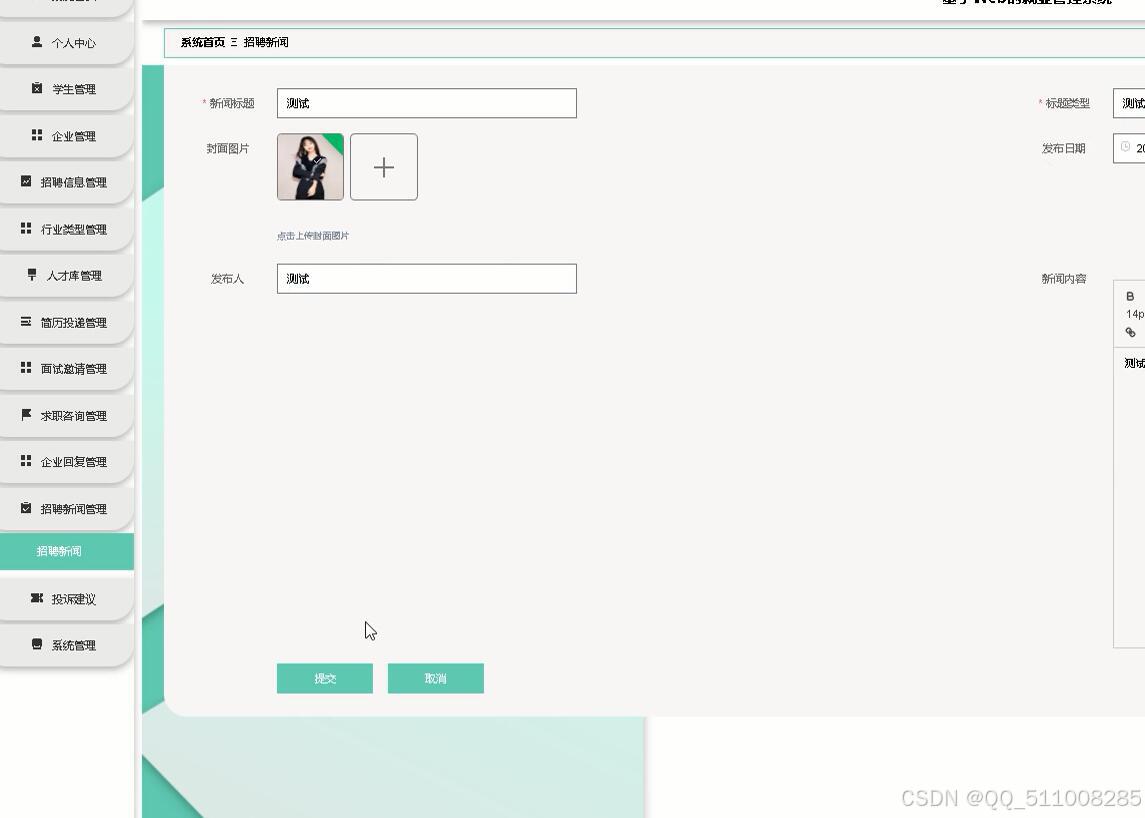Expand 行业类型管理 menu
1145x818 pixels.
pos(66,229)
